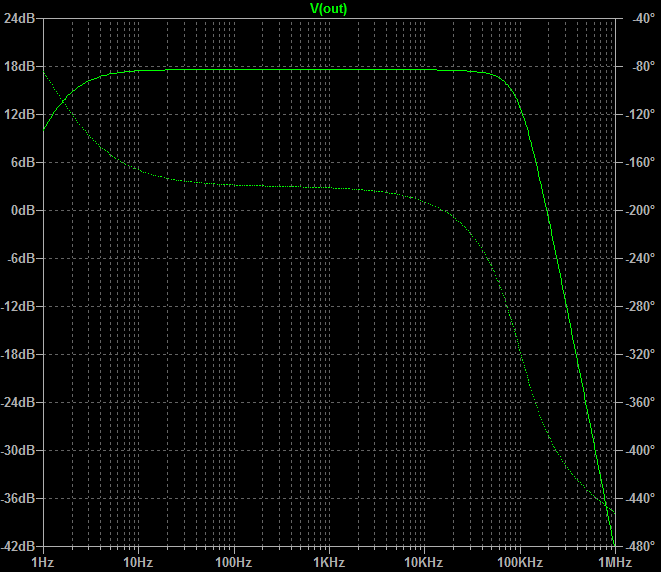Viewport: 661px width, 572px height.
Task: Click the 18dB magnitude axis label
Action: (x=19, y=66)
